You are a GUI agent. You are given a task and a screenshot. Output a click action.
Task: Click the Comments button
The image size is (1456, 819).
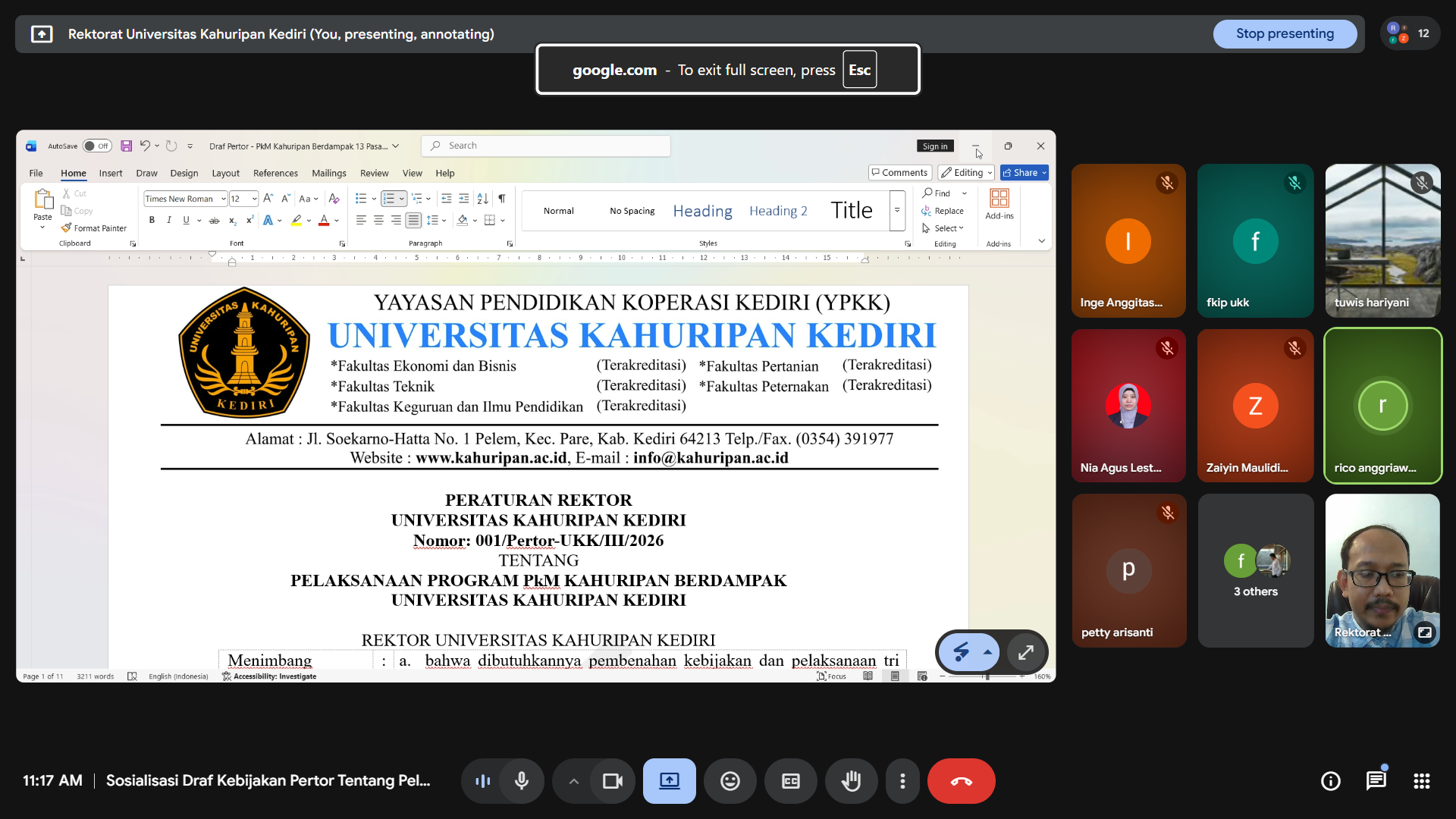(x=899, y=173)
